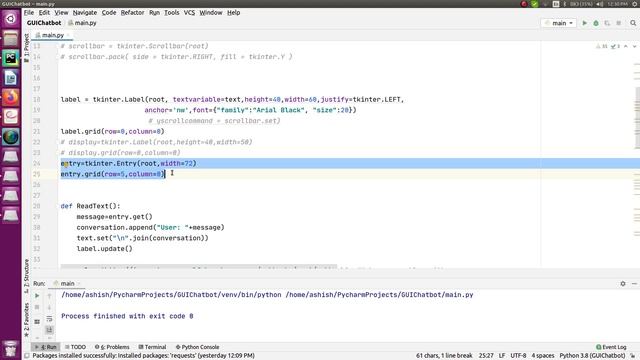Click the tool window quick-access icon in status bar
640x360 pixels.
click(x=27, y=356)
